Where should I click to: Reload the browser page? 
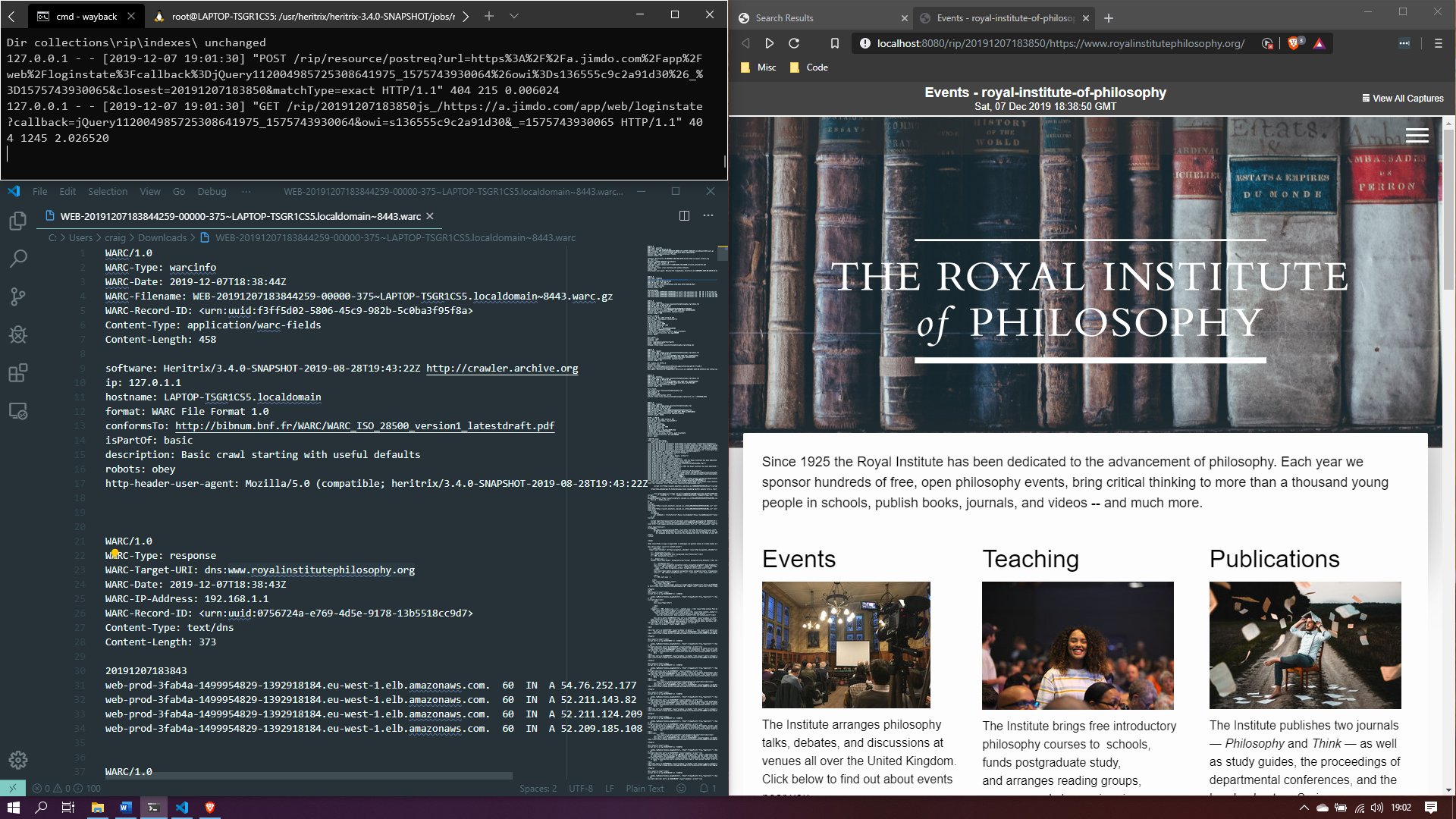[x=794, y=43]
